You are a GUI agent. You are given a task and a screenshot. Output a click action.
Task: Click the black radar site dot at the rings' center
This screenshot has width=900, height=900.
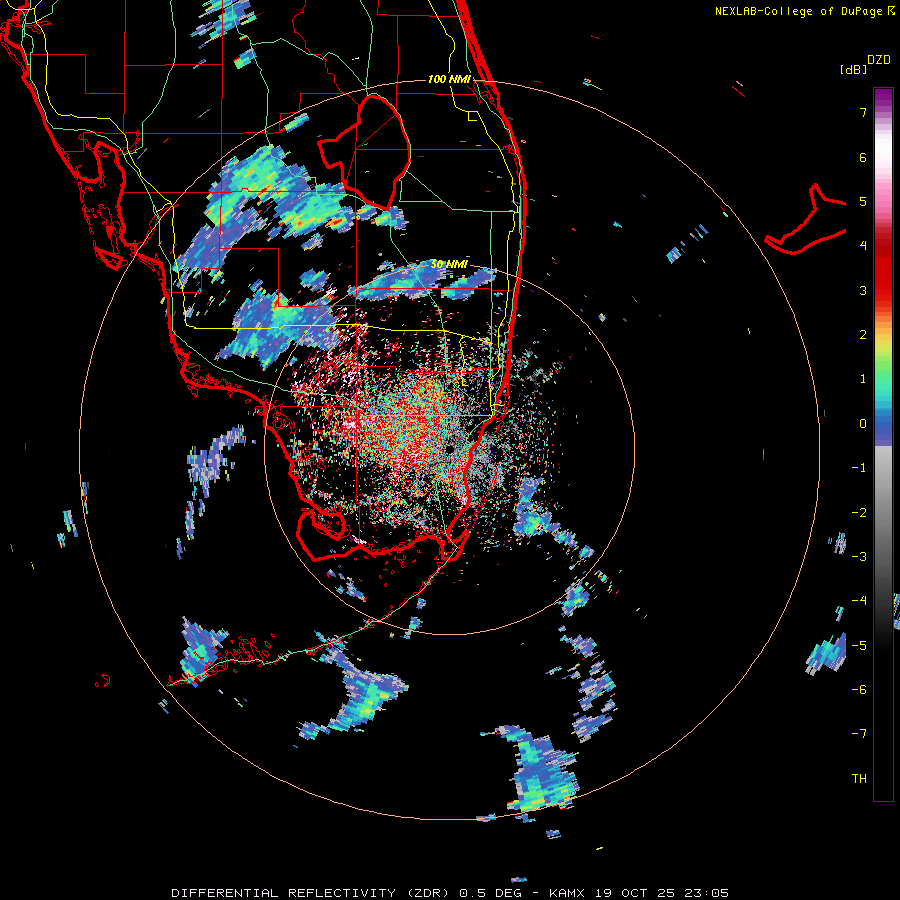[449, 449]
